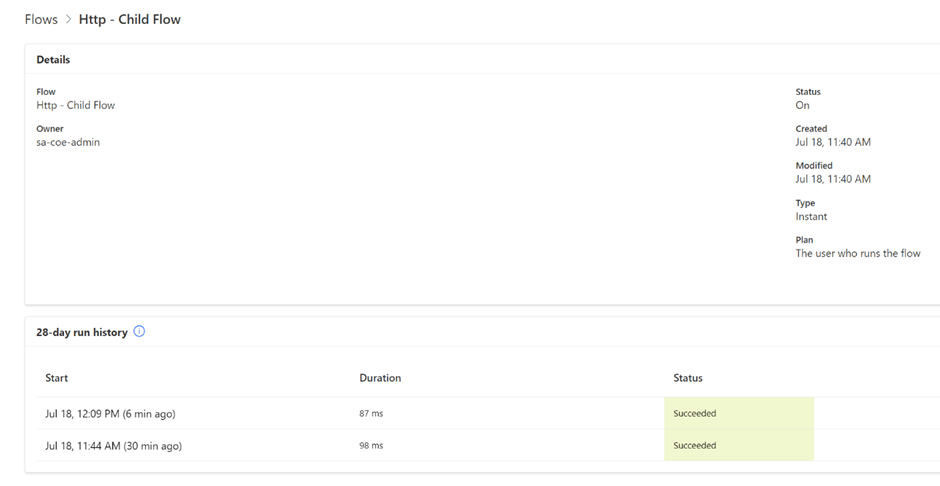Click the Http - Child Flow page title
The width and height of the screenshot is (940, 486).
tap(130, 19)
